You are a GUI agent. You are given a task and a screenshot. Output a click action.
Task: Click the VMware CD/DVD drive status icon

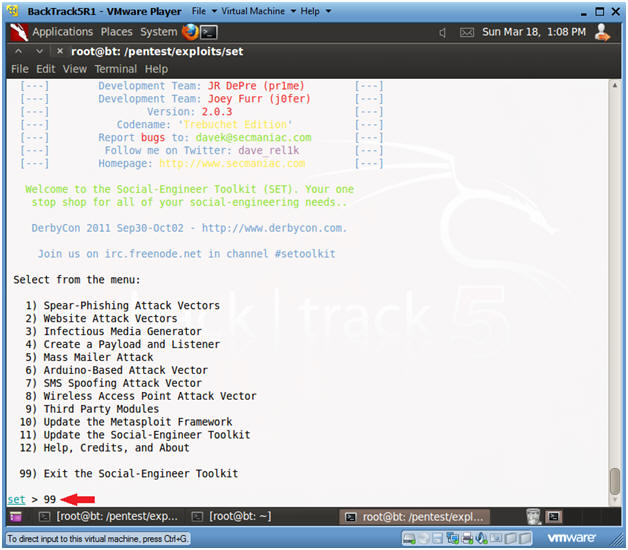(423, 538)
